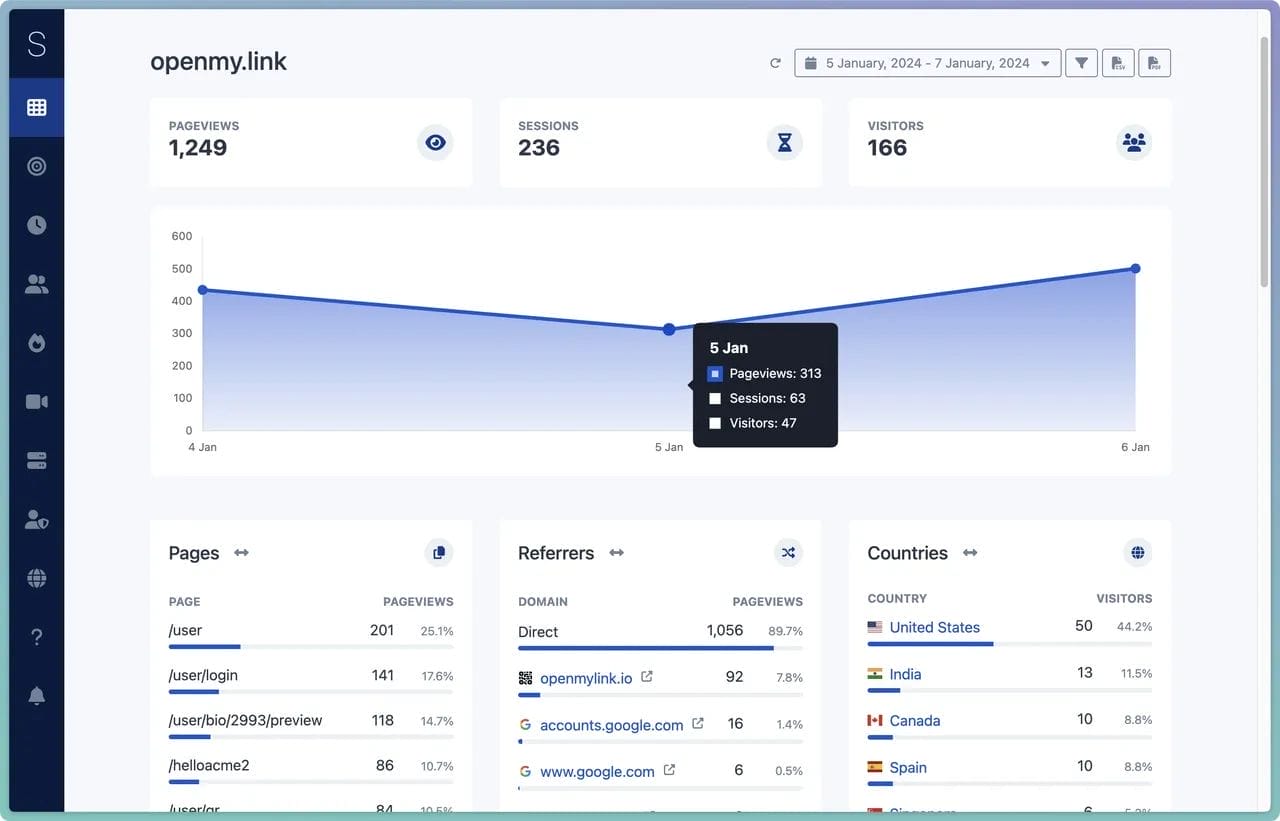Click the people icon on Visitors card

click(x=1134, y=143)
